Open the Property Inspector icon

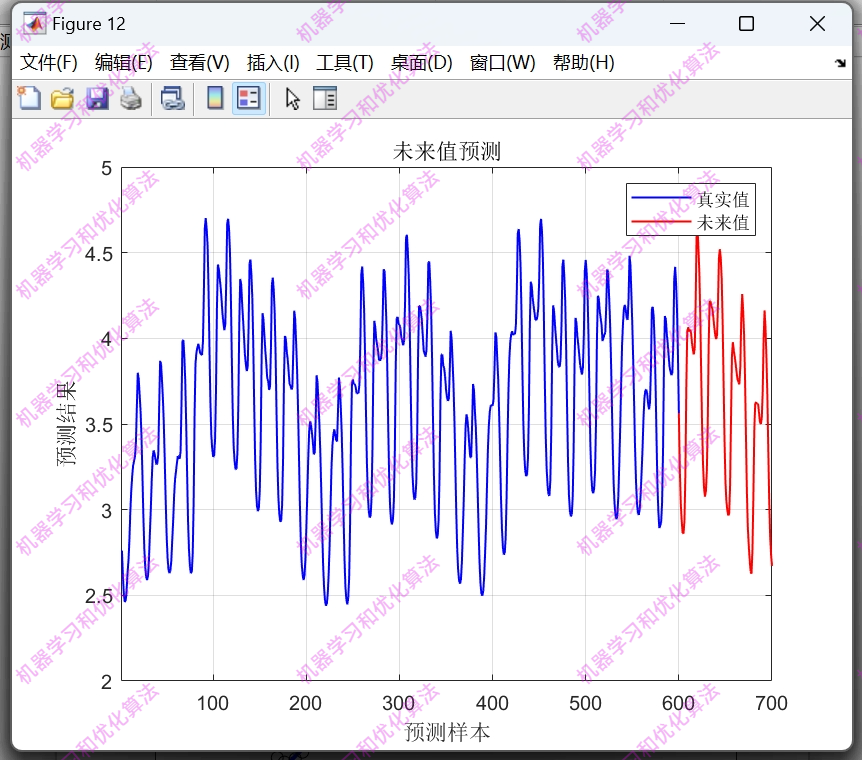325,99
